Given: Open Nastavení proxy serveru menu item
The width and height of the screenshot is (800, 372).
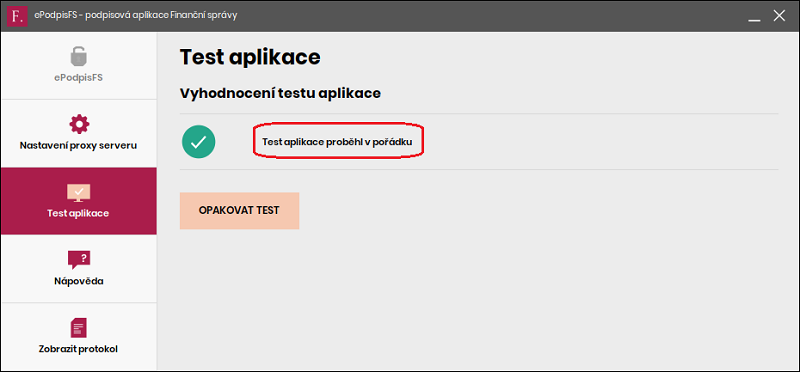Looking at the screenshot, I should [x=79, y=133].
